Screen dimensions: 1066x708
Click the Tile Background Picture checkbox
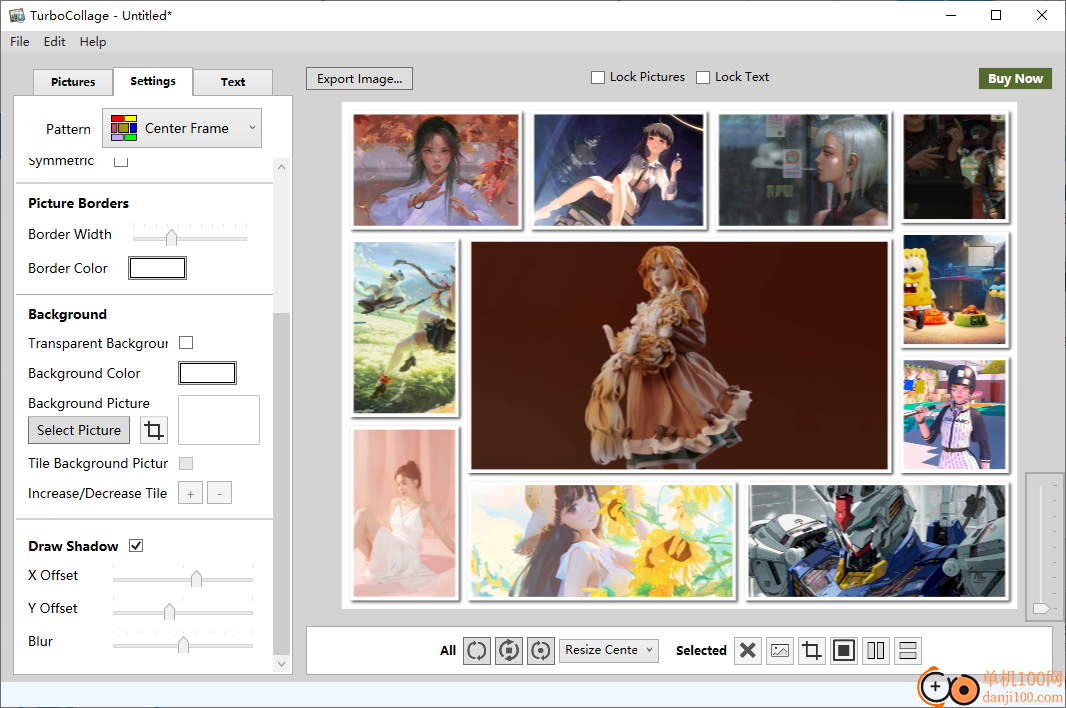[x=186, y=463]
